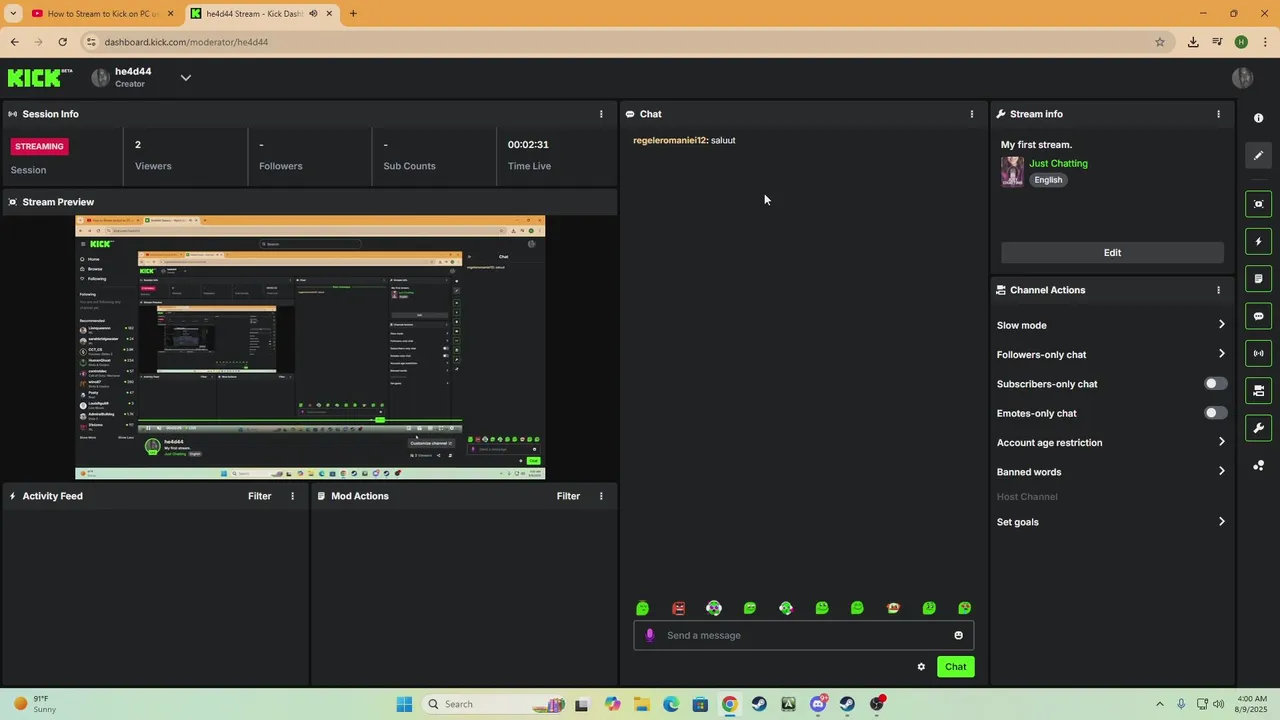Click the camera sidebar icon
Image resolution: width=1280 pixels, height=720 pixels.
tap(1258, 390)
